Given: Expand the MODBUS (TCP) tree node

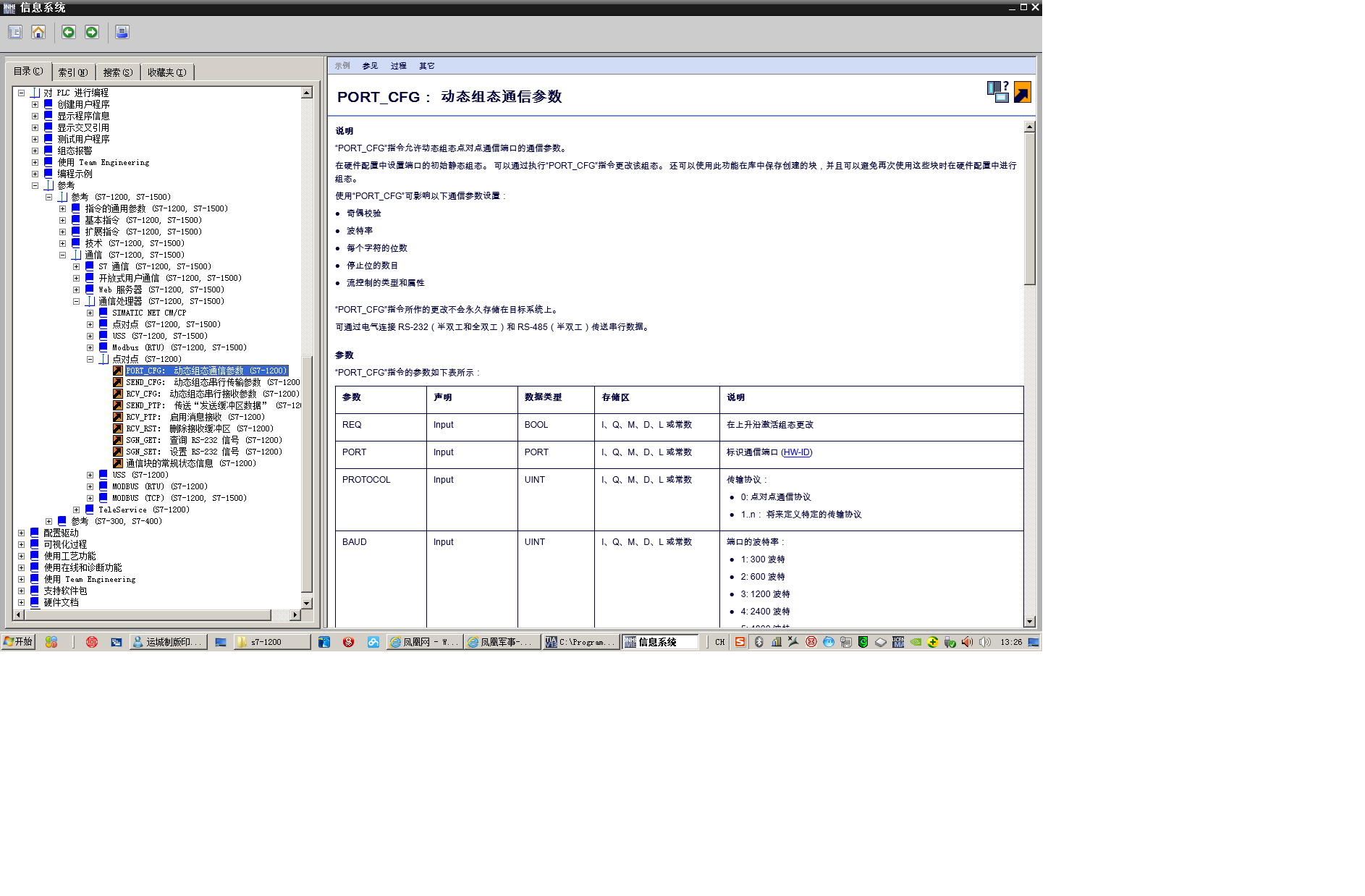Looking at the screenshot, I should coord(90,498).
